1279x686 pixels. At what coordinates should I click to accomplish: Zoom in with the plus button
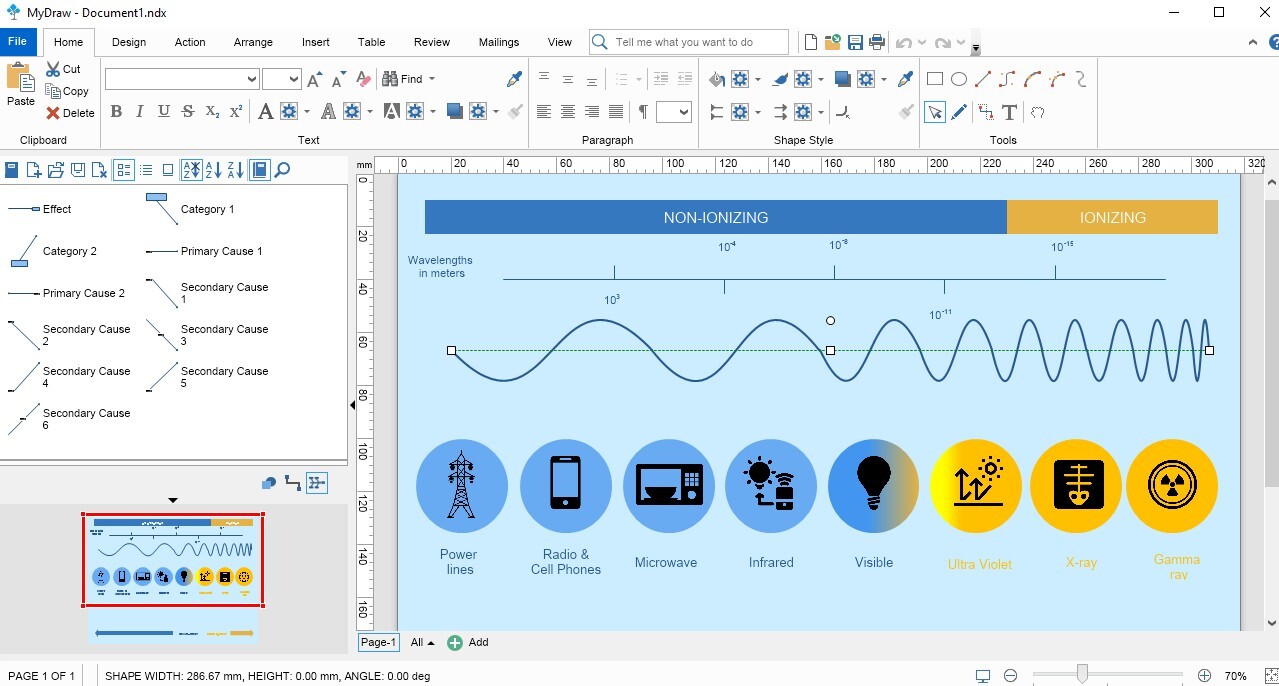click(x=1204, y=676)
